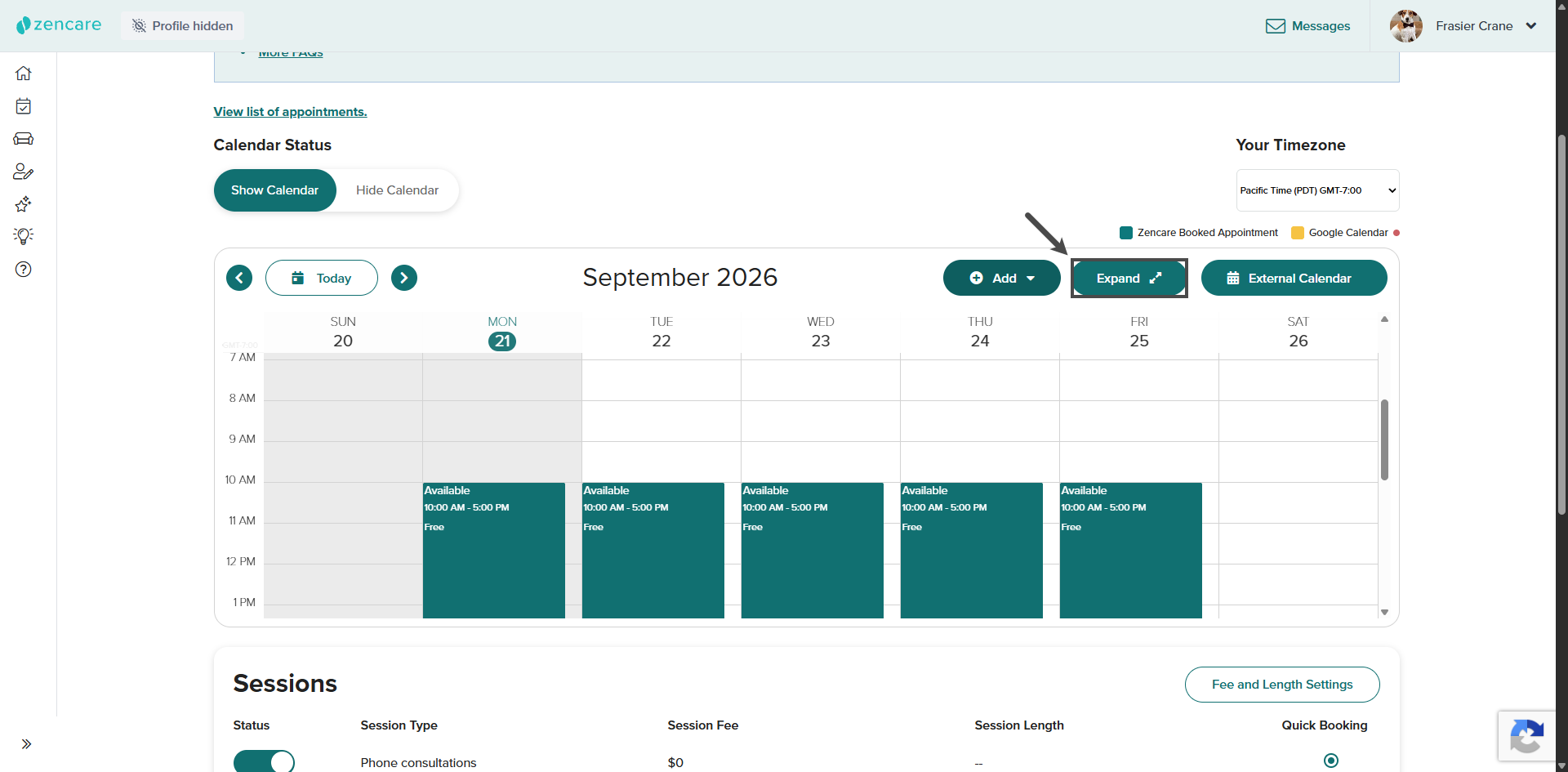Screen dimensions: 1568x772
Task: Open the Add dropdown button
Action: pos(1002,278)
